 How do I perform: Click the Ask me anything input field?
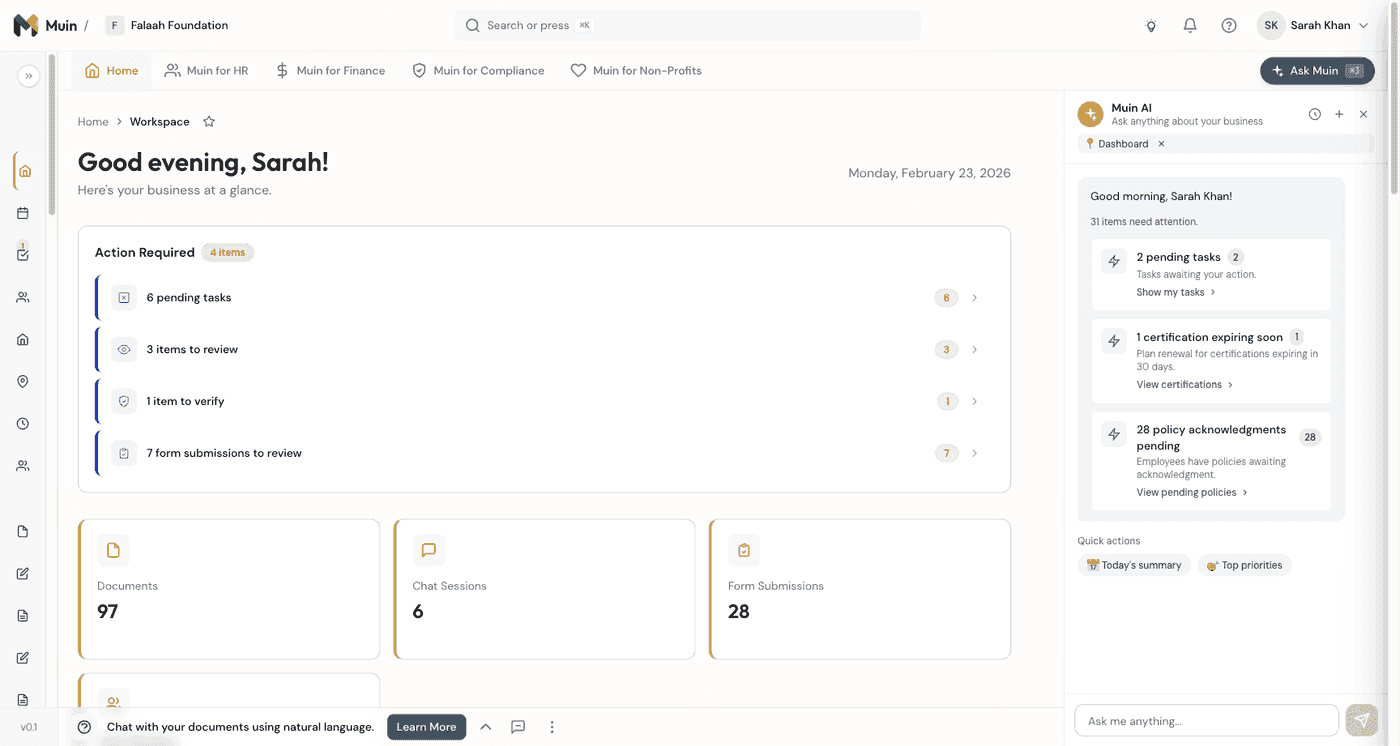pos(1200,720)
